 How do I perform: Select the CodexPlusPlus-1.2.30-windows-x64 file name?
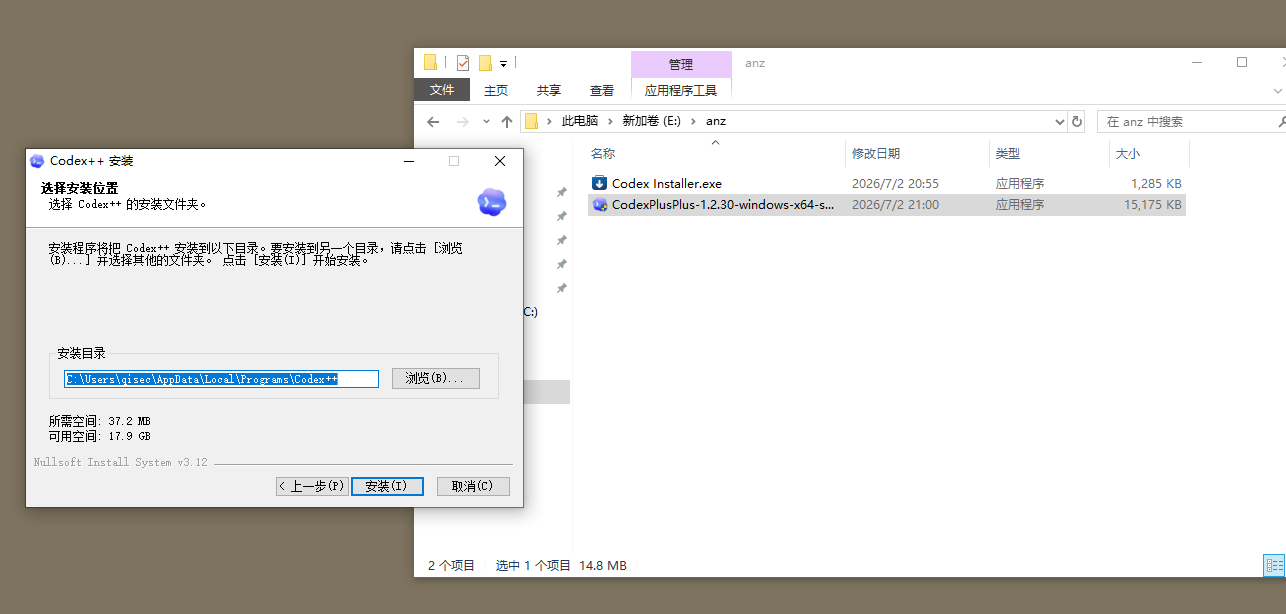[723, 204]
